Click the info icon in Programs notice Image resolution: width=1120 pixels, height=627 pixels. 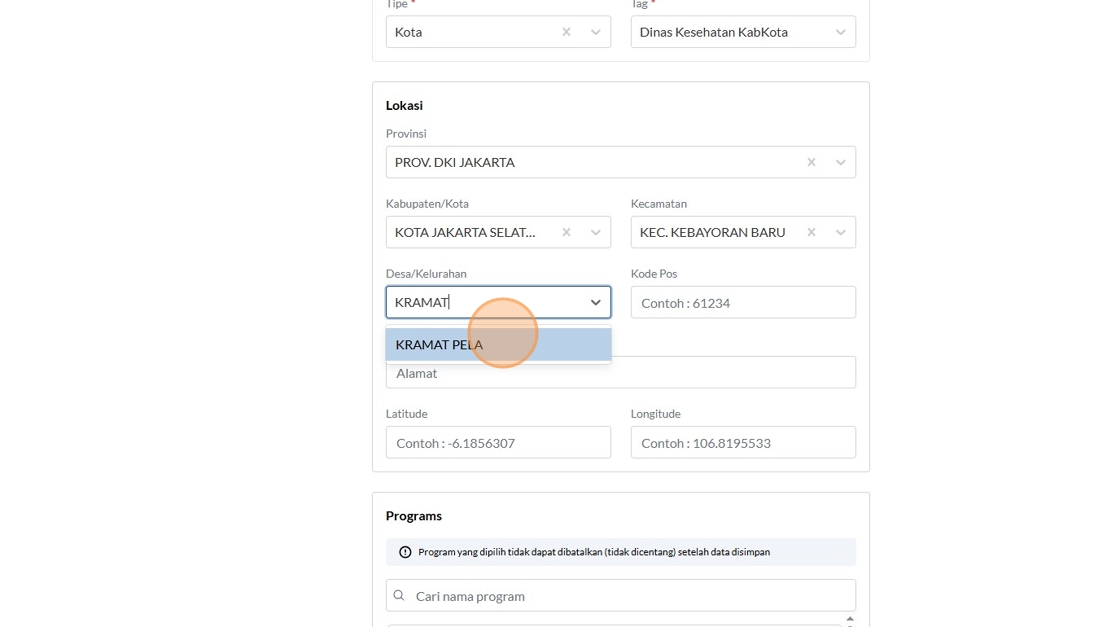(x=405, y=552)
